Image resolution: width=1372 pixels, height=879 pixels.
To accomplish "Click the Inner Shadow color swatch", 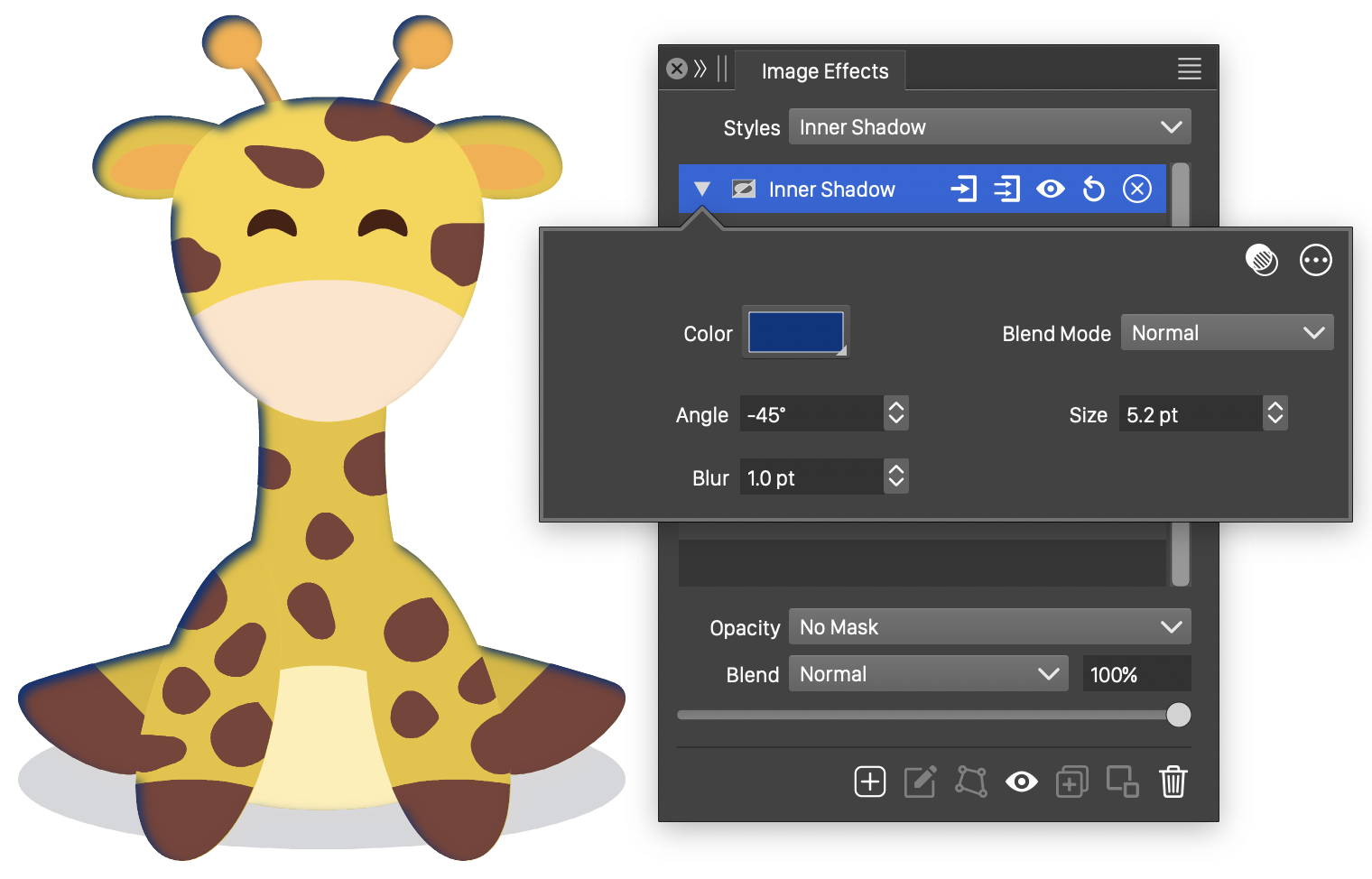I will pos(795,332).
